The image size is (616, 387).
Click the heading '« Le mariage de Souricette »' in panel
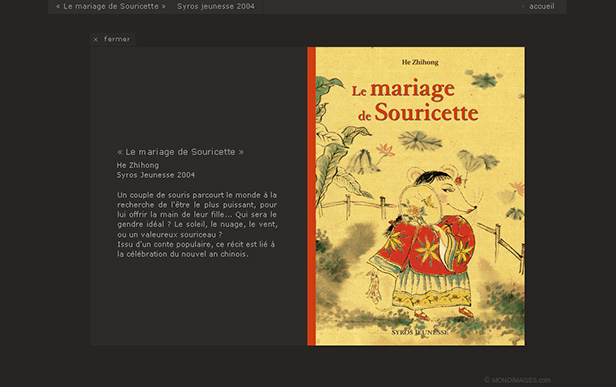tap(180, 152)
